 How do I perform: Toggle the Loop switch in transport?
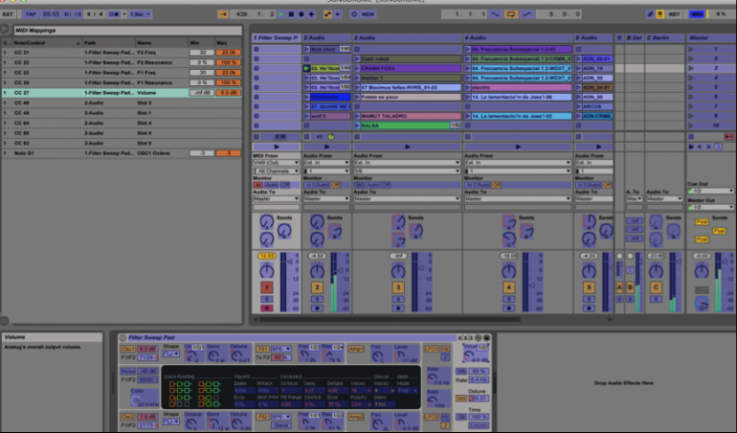[x=510, y=14]
